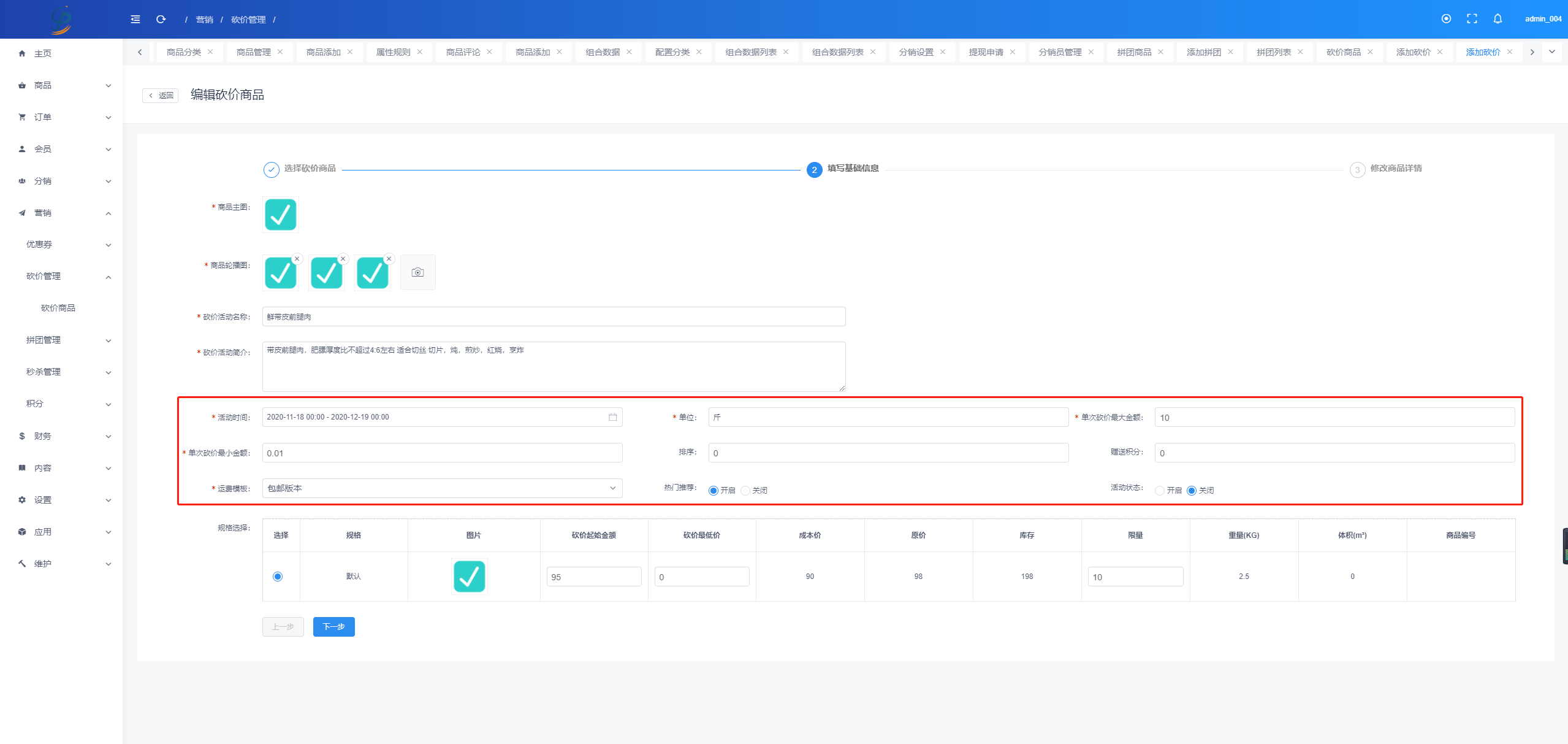1568x744 pixels.
Task: Close the 拼团列表 tab
Action: pyautogui.click(x=1300, y=52)
